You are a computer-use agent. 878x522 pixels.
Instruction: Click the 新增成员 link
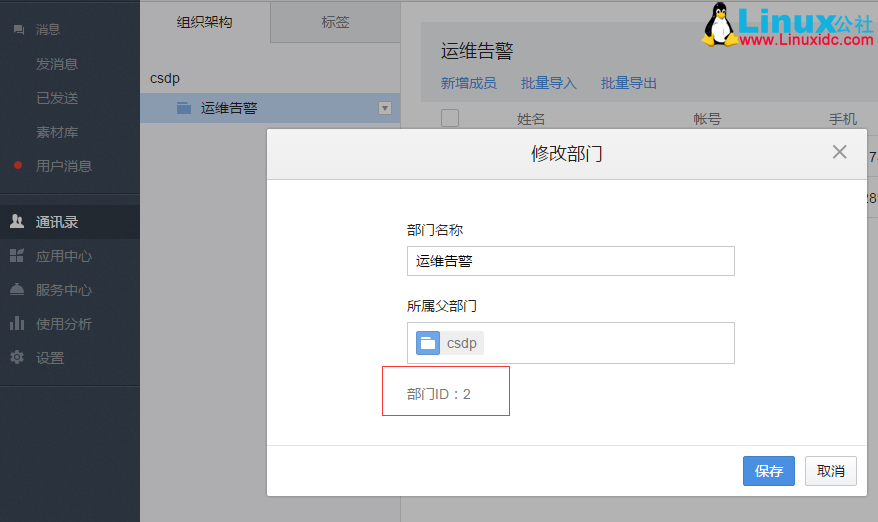point(468,83)
